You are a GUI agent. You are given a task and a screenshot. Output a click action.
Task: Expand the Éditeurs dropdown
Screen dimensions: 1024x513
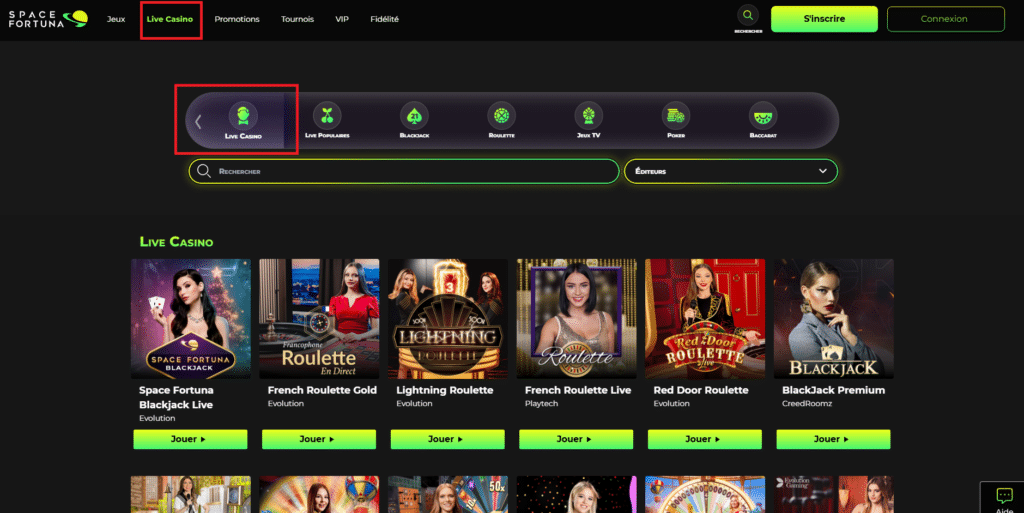click(x=731, y=171)
